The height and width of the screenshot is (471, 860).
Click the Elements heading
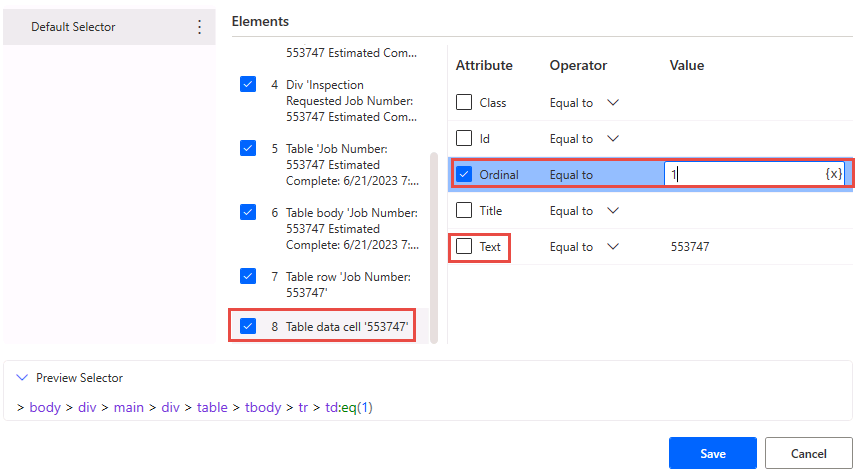tap(260, 21)
